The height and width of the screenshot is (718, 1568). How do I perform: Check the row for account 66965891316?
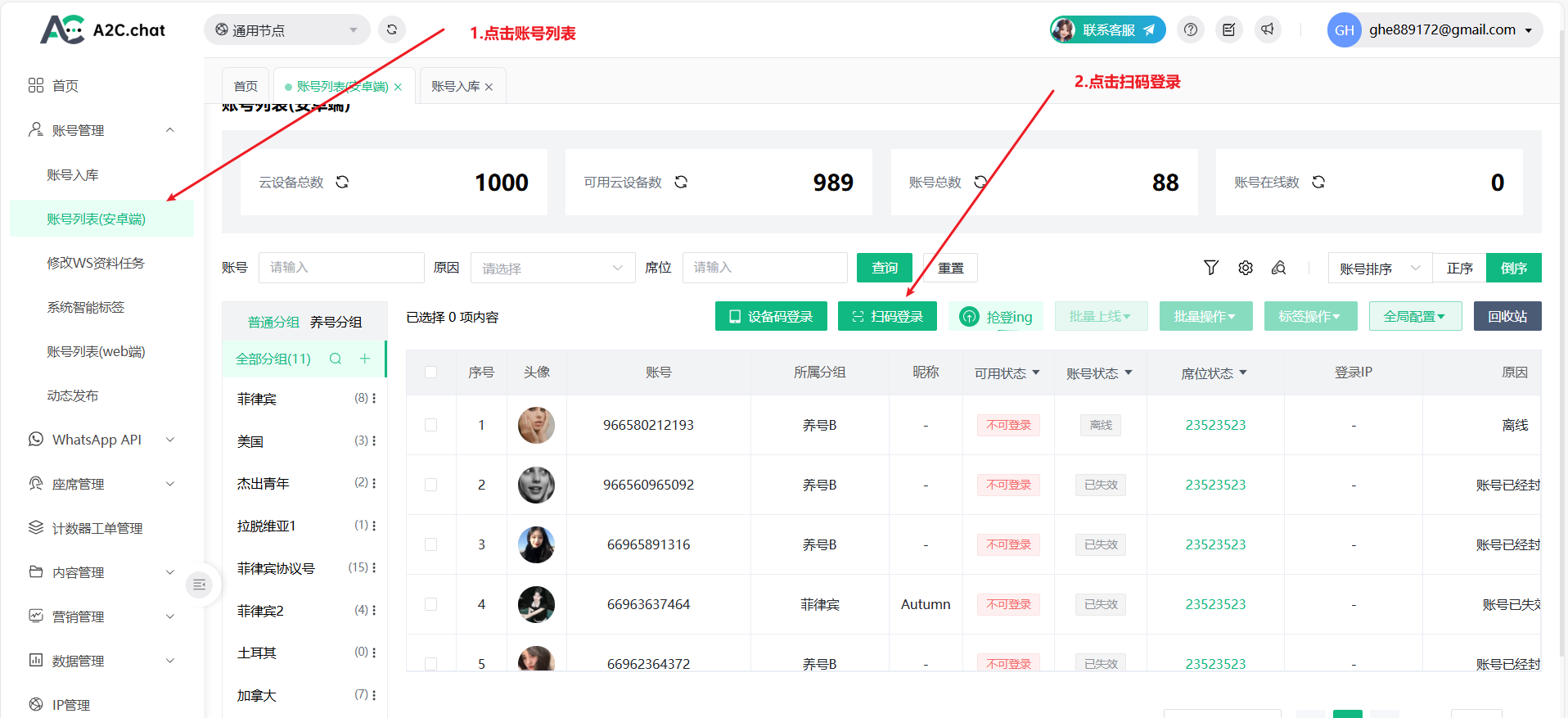click(x=431, y=544)
